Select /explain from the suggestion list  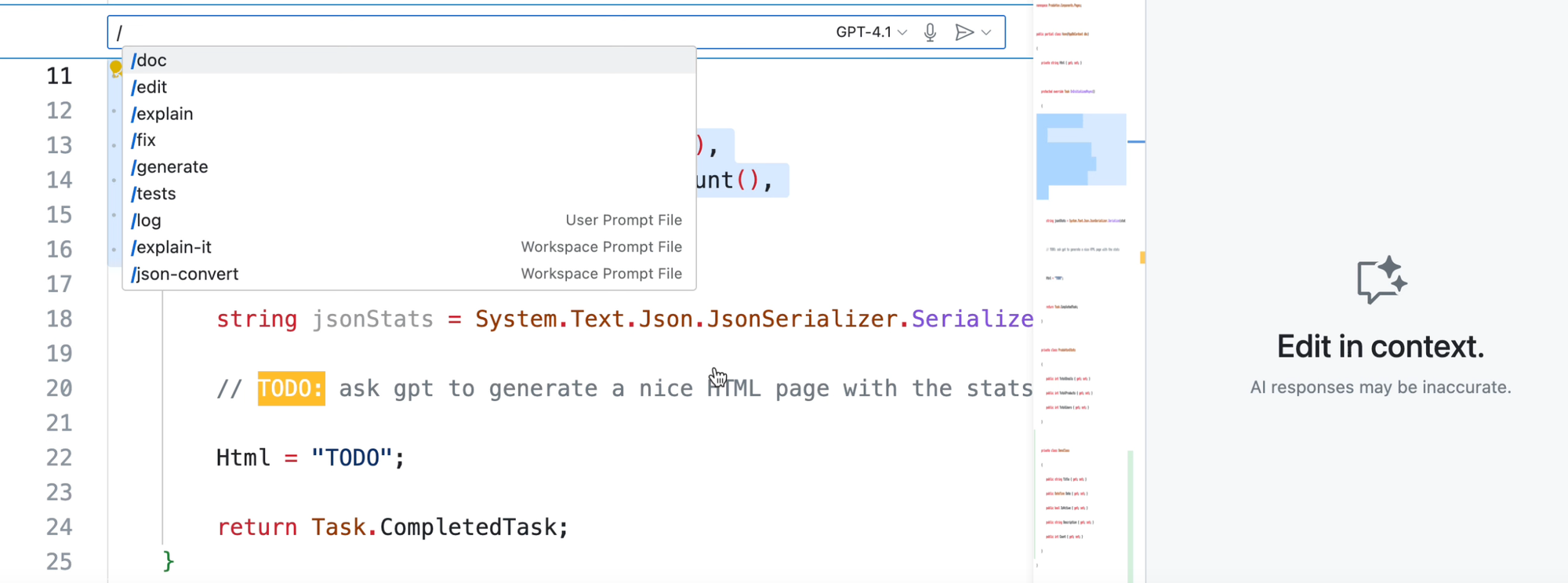pos(163,114)
